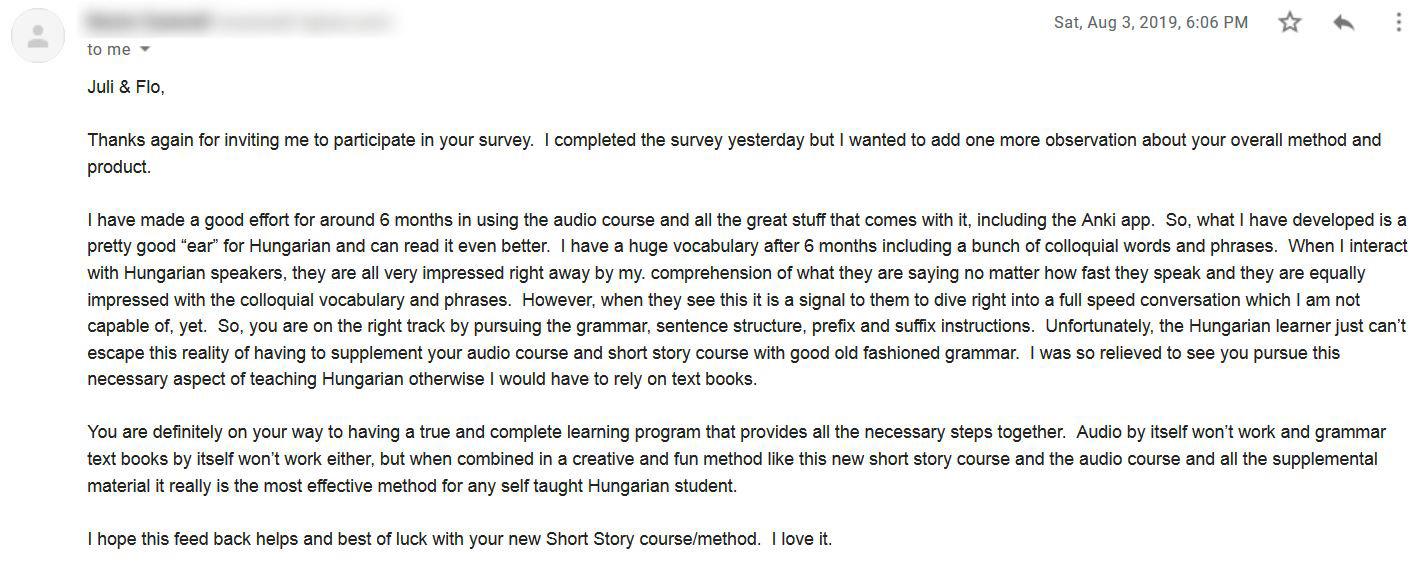The width and height of the screenshot is (1421, 561).
Task: Star this email message
Action: point(1290,22)
